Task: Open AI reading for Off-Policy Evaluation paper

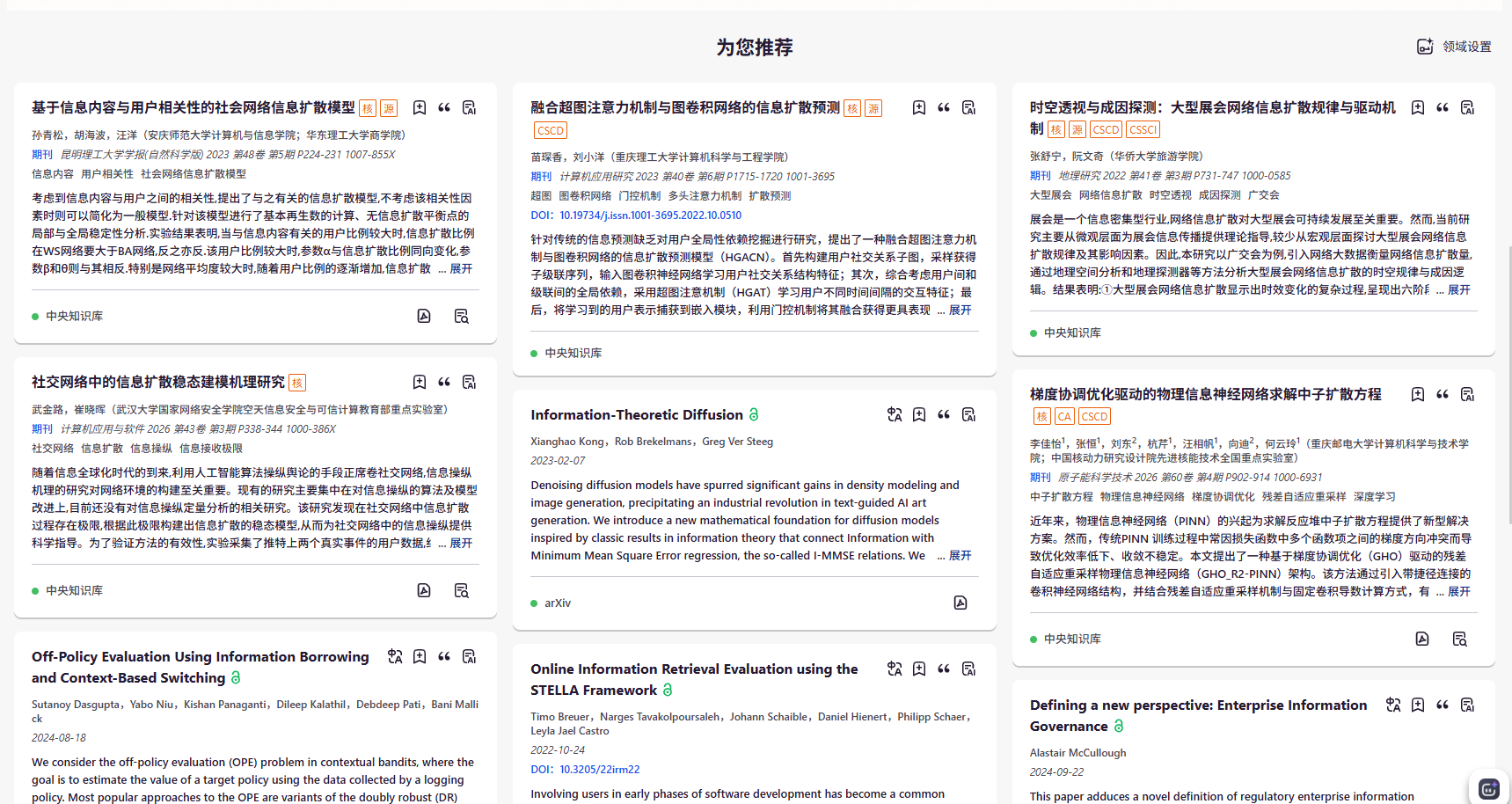Action: coord(469,656)
